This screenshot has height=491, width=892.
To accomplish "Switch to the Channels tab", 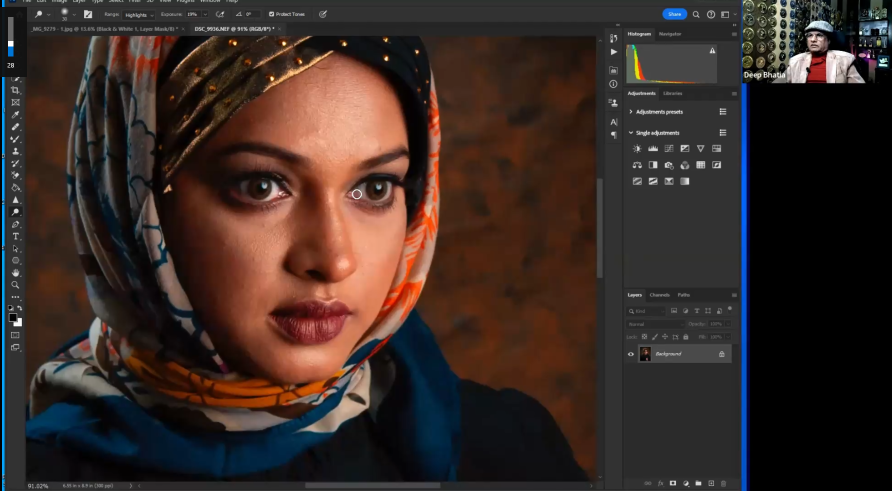I will (660, 295).
